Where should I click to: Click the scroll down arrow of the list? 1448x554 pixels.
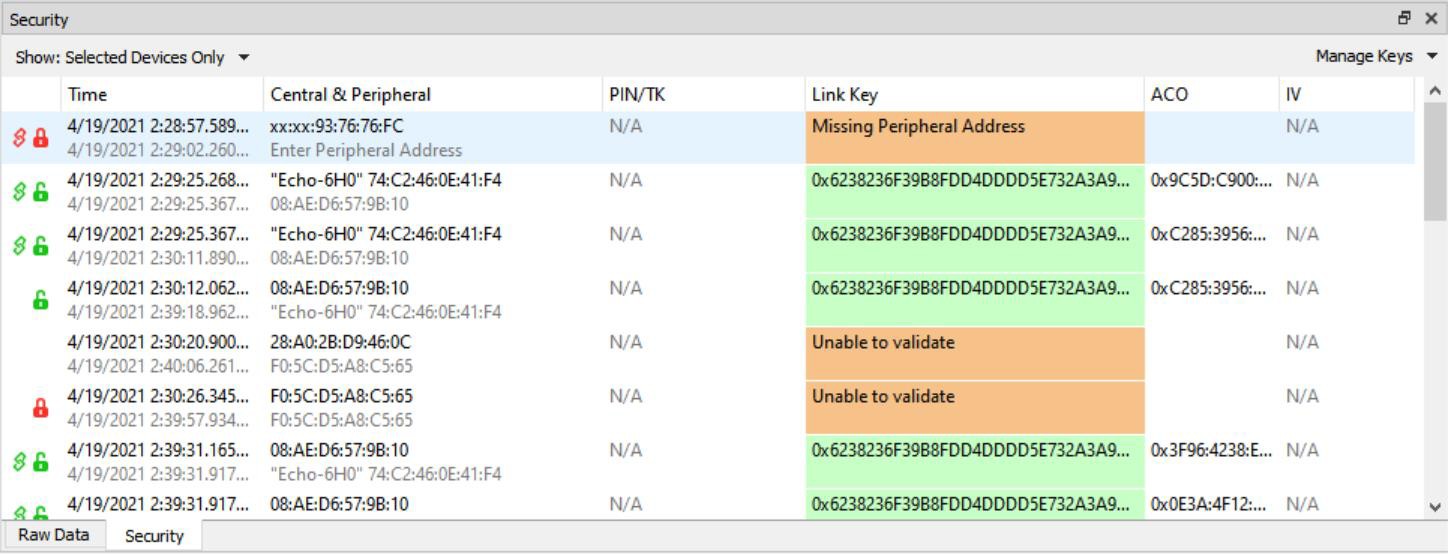point(1436,507)
